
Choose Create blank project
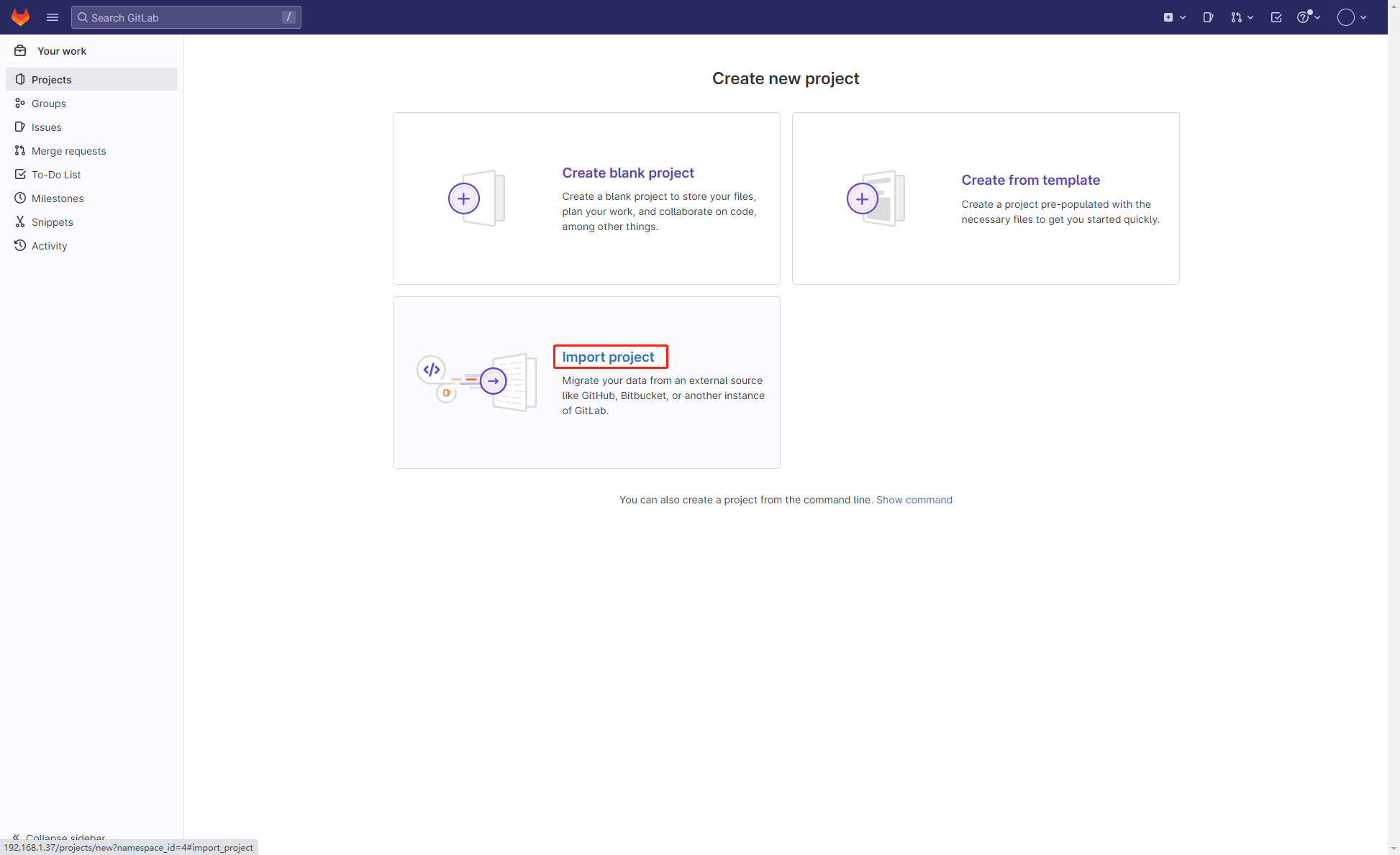[x=586, y=198]
